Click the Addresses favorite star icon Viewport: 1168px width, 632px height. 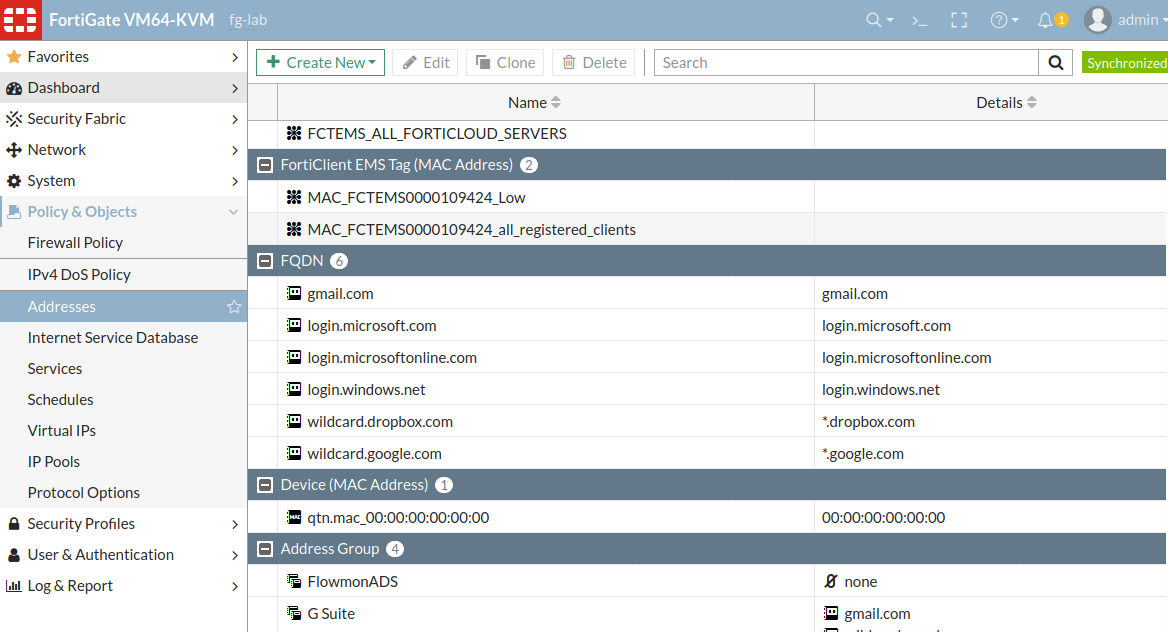234,307
